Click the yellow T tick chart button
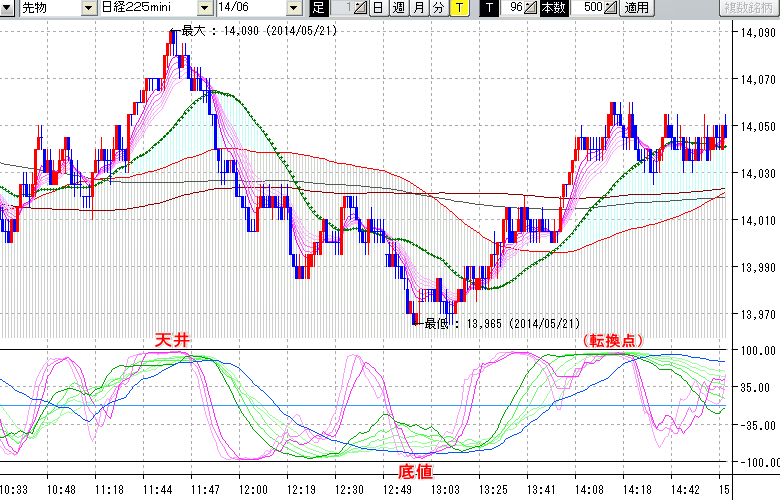 click(458, 8)
